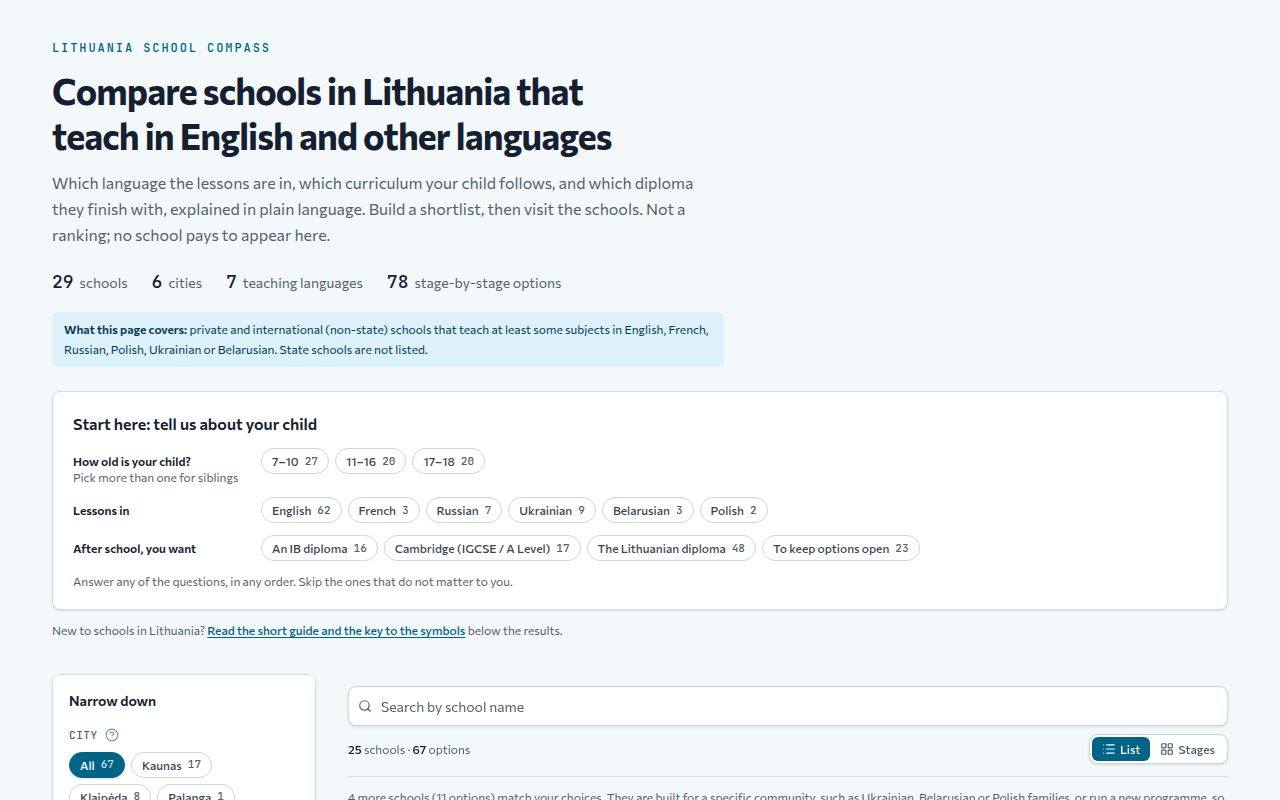The width and height of the screenshot is (1280, 800).
Task: Choose The Lithuanian diploma chip
Action: [671, 548]
